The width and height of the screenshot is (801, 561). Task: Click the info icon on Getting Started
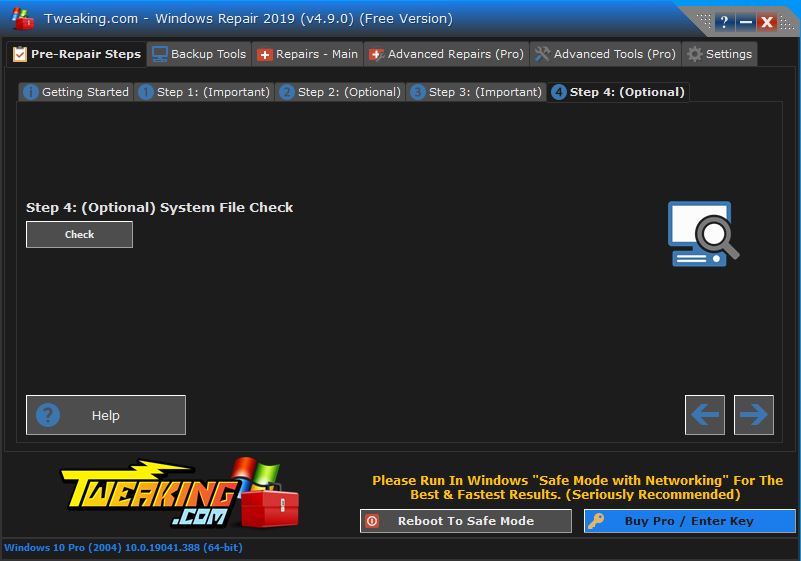tap(31, 92)
